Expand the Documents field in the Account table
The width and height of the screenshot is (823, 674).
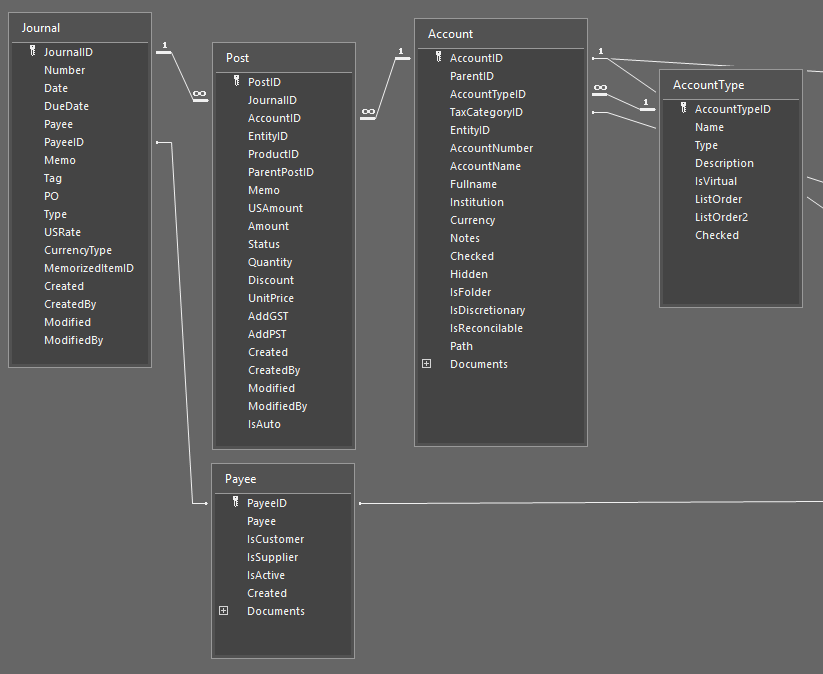pos(424,363)
